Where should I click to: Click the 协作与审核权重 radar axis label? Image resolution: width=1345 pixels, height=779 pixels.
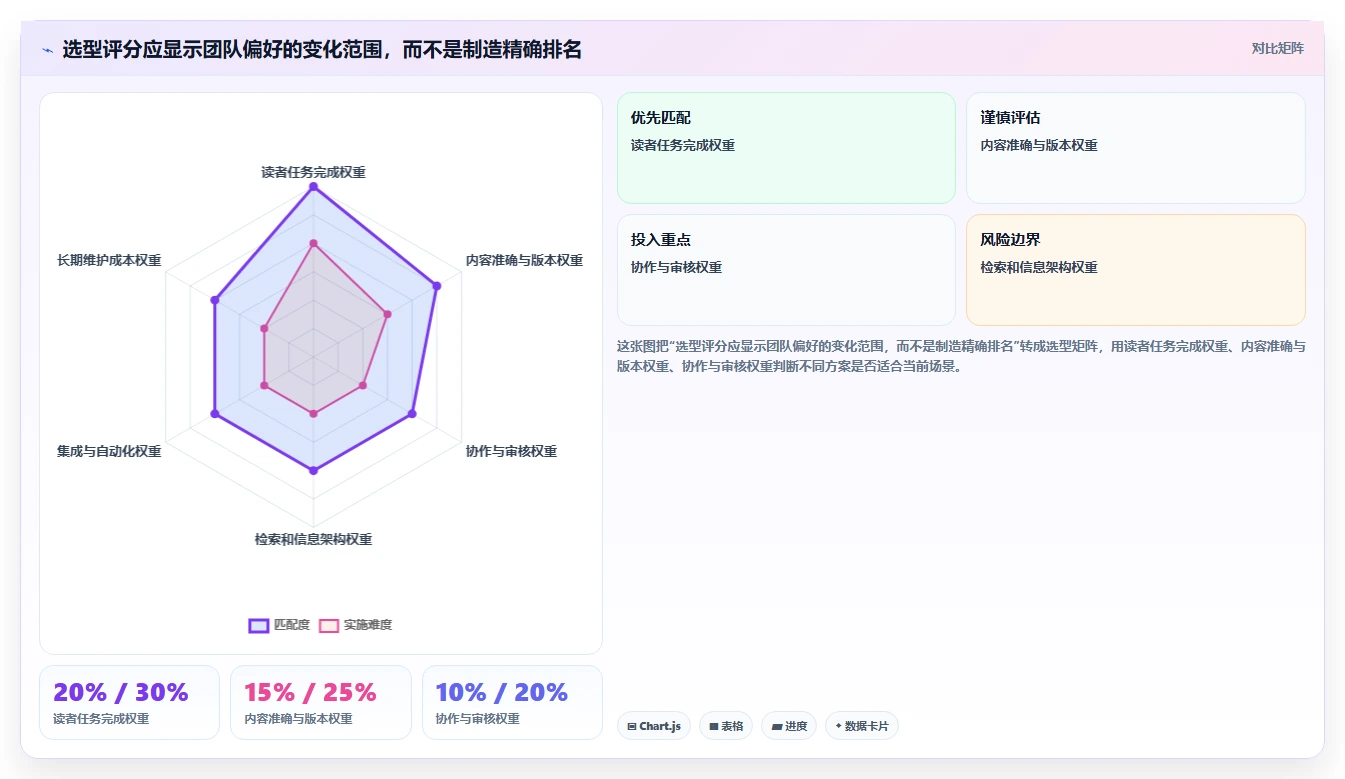click(x=511, y=451)
